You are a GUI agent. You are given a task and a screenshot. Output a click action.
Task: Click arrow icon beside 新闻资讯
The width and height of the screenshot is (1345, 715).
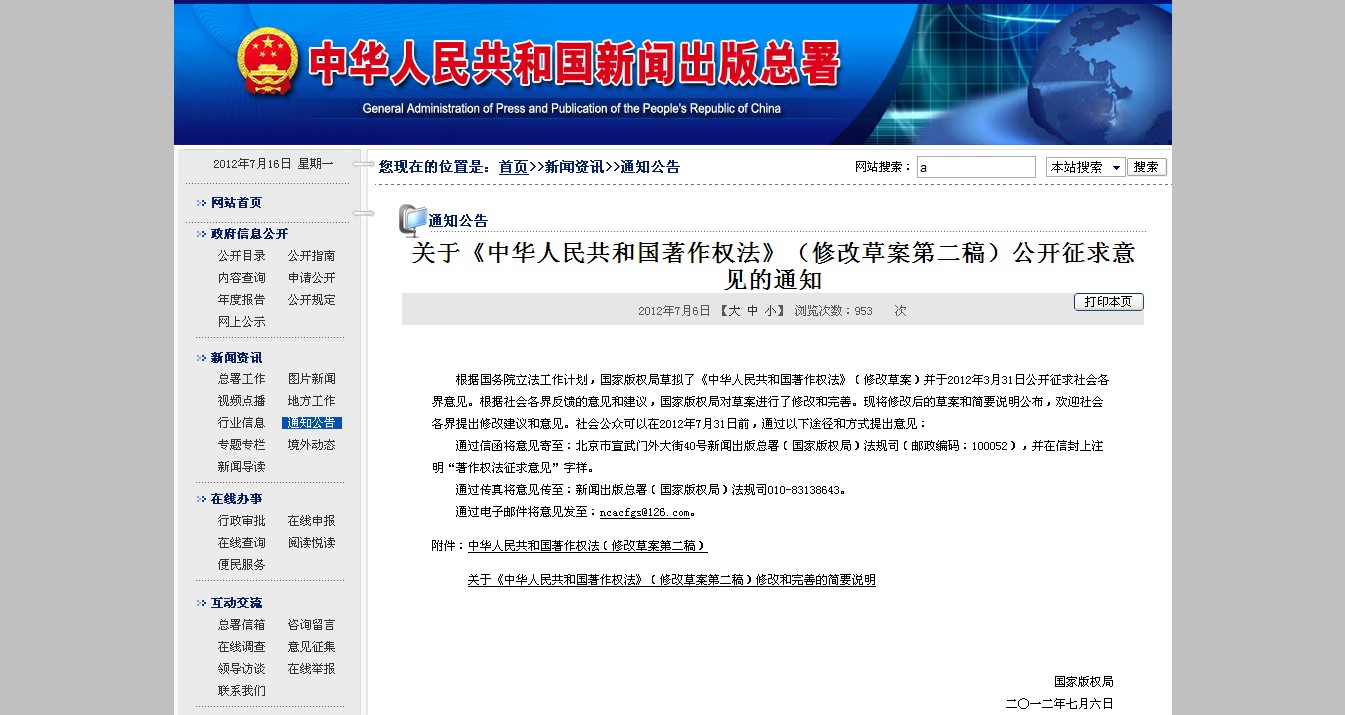(x=202, y=358)
